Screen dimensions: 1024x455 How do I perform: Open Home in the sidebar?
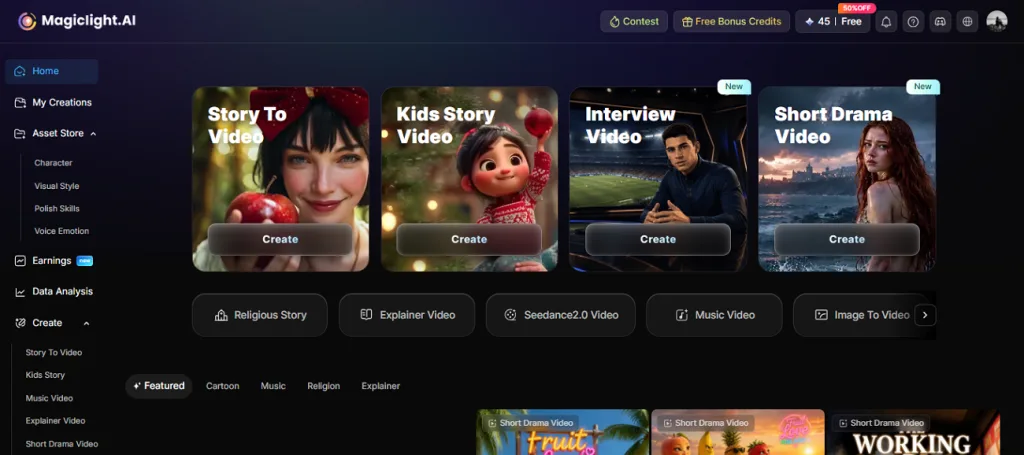(52, 71)
